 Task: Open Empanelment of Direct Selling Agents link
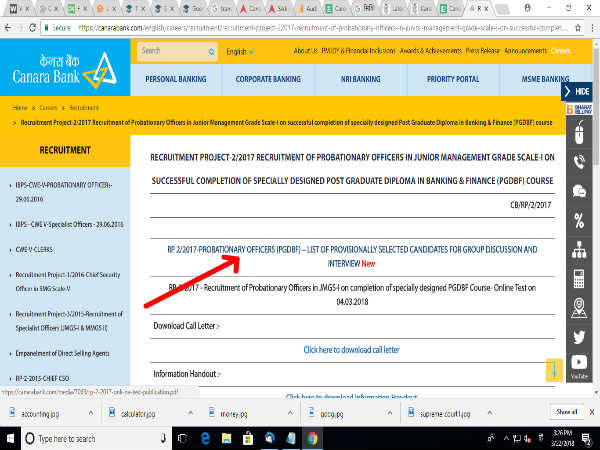pyautogui.click(x=62, y=353)
